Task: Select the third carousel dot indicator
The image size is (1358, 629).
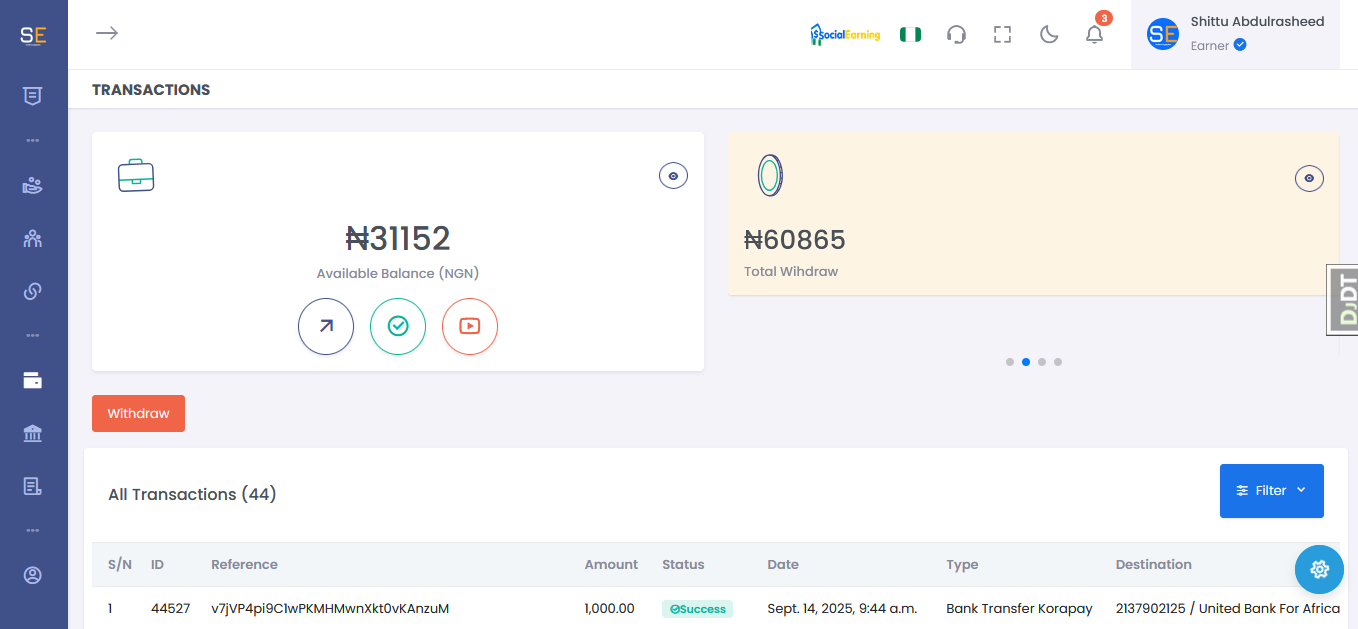Action: click(1042, 362)
